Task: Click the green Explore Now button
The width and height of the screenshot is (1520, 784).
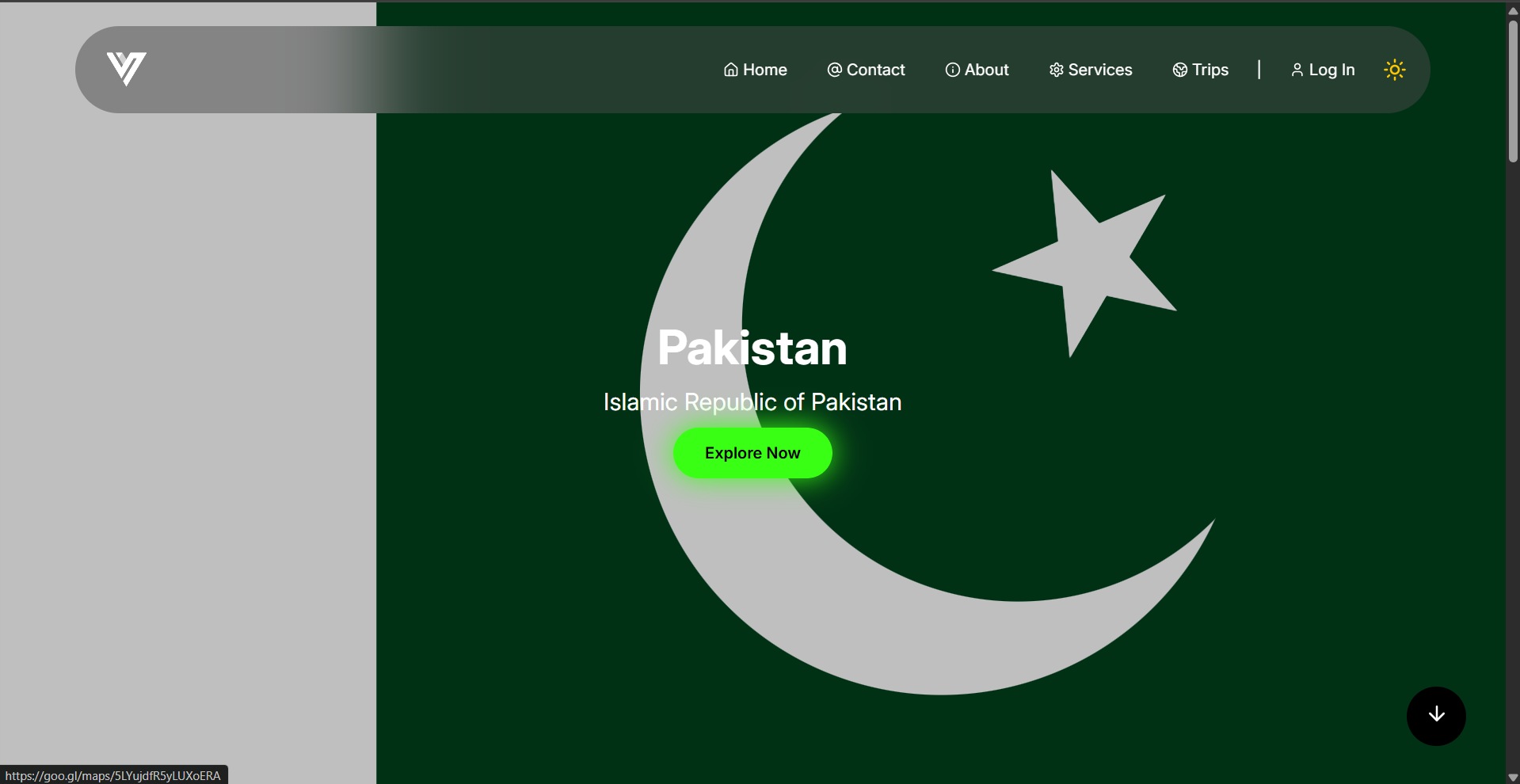Action: pos(752,453)
